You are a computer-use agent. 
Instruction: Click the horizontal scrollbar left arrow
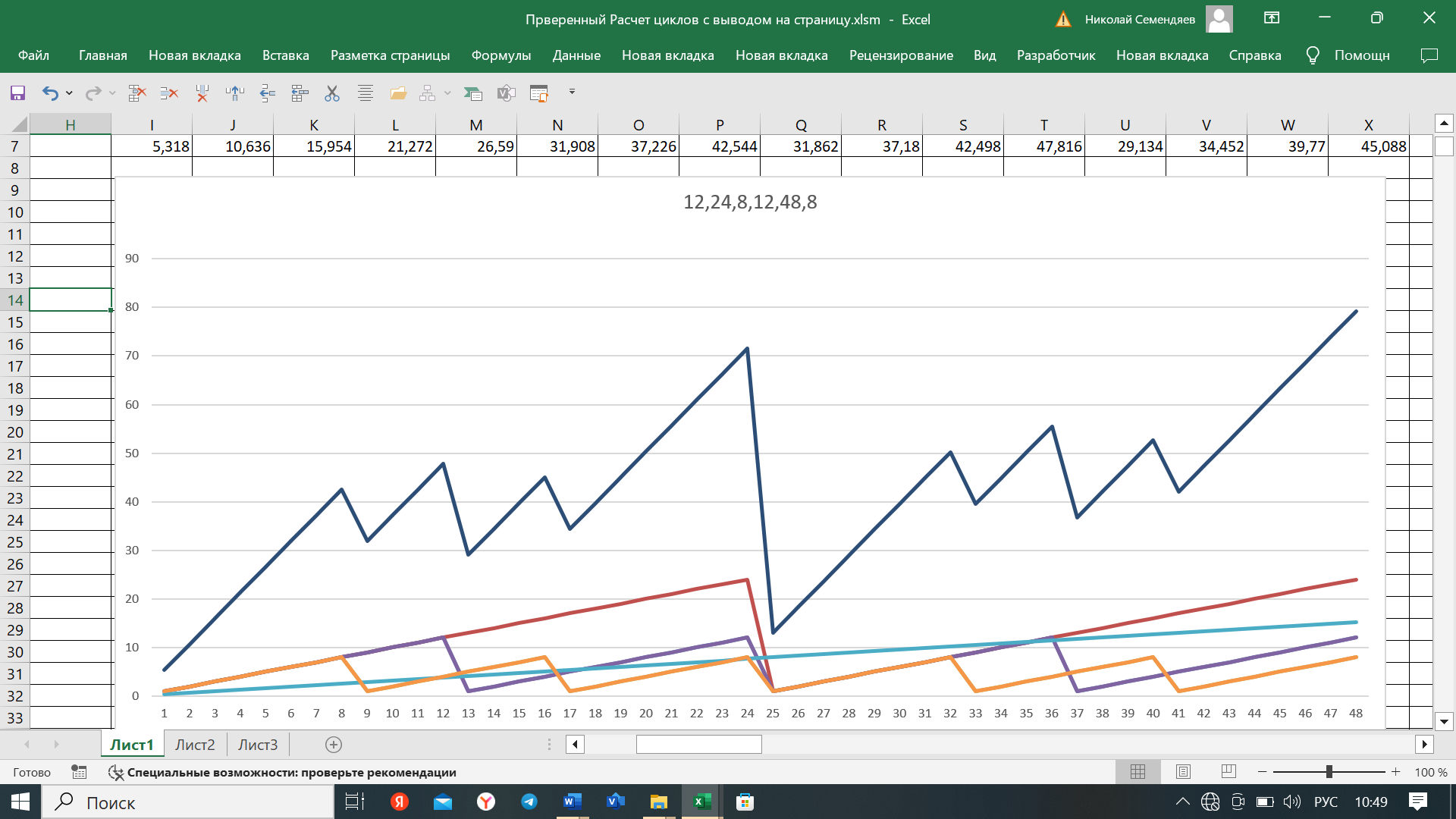coord(575,745)
